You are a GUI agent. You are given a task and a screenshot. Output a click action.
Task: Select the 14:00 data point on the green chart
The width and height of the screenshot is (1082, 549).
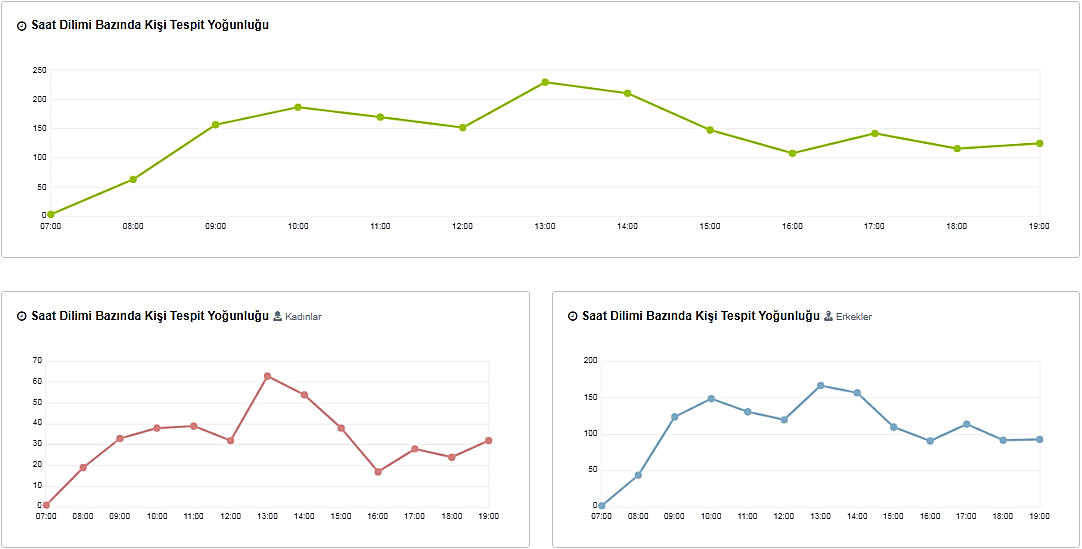tap(627, 93)
